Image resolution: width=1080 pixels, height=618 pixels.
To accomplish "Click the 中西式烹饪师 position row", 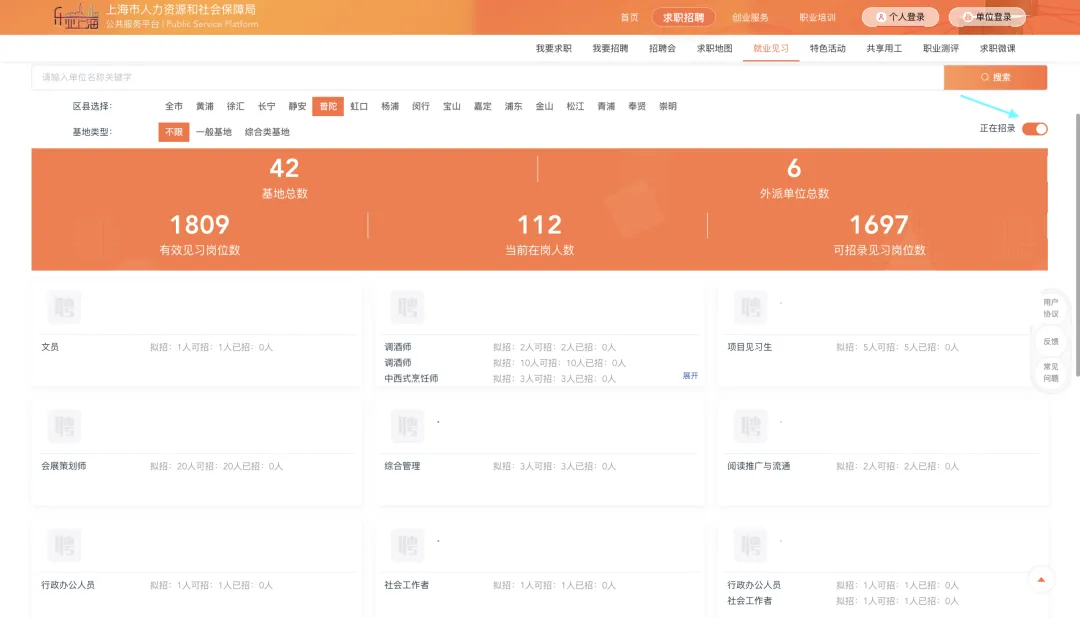I will coord(499,378).
